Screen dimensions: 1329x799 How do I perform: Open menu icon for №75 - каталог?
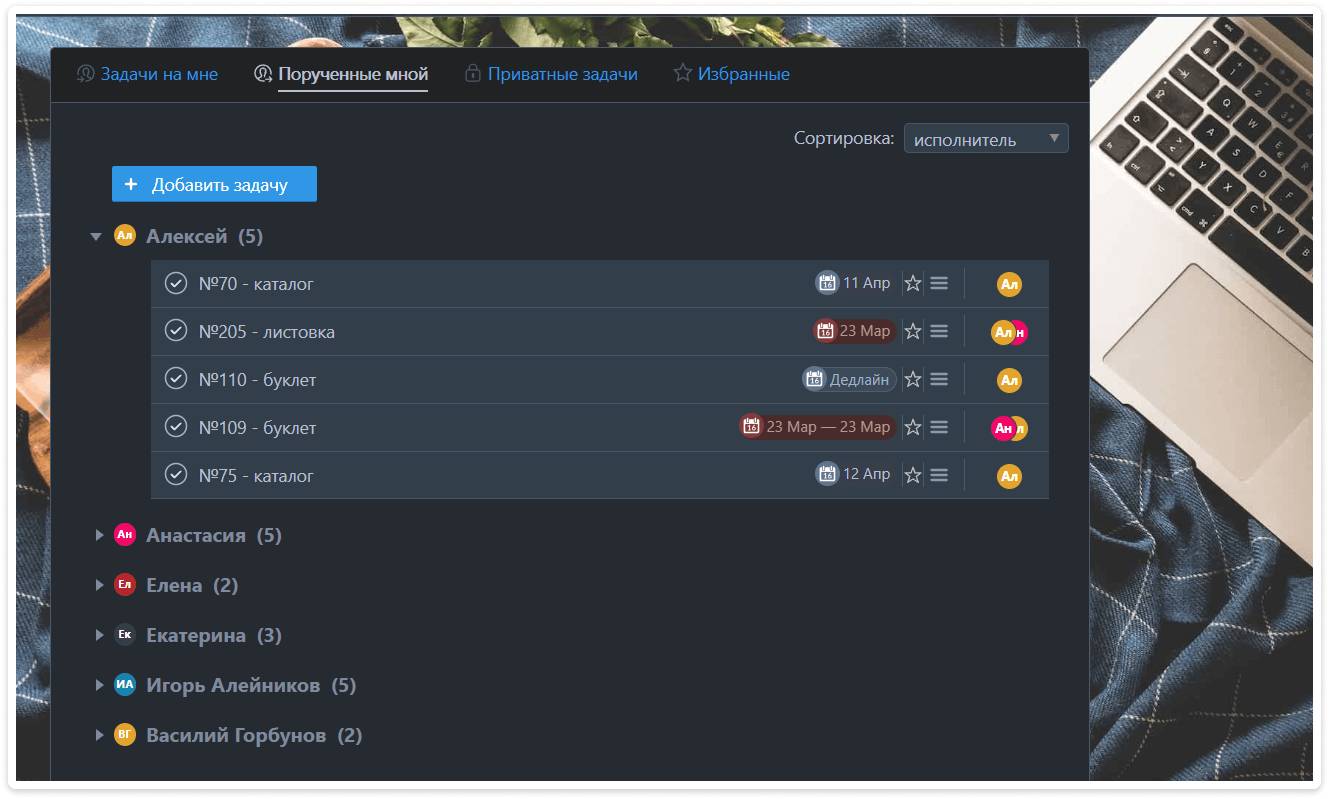pos(938,475)
